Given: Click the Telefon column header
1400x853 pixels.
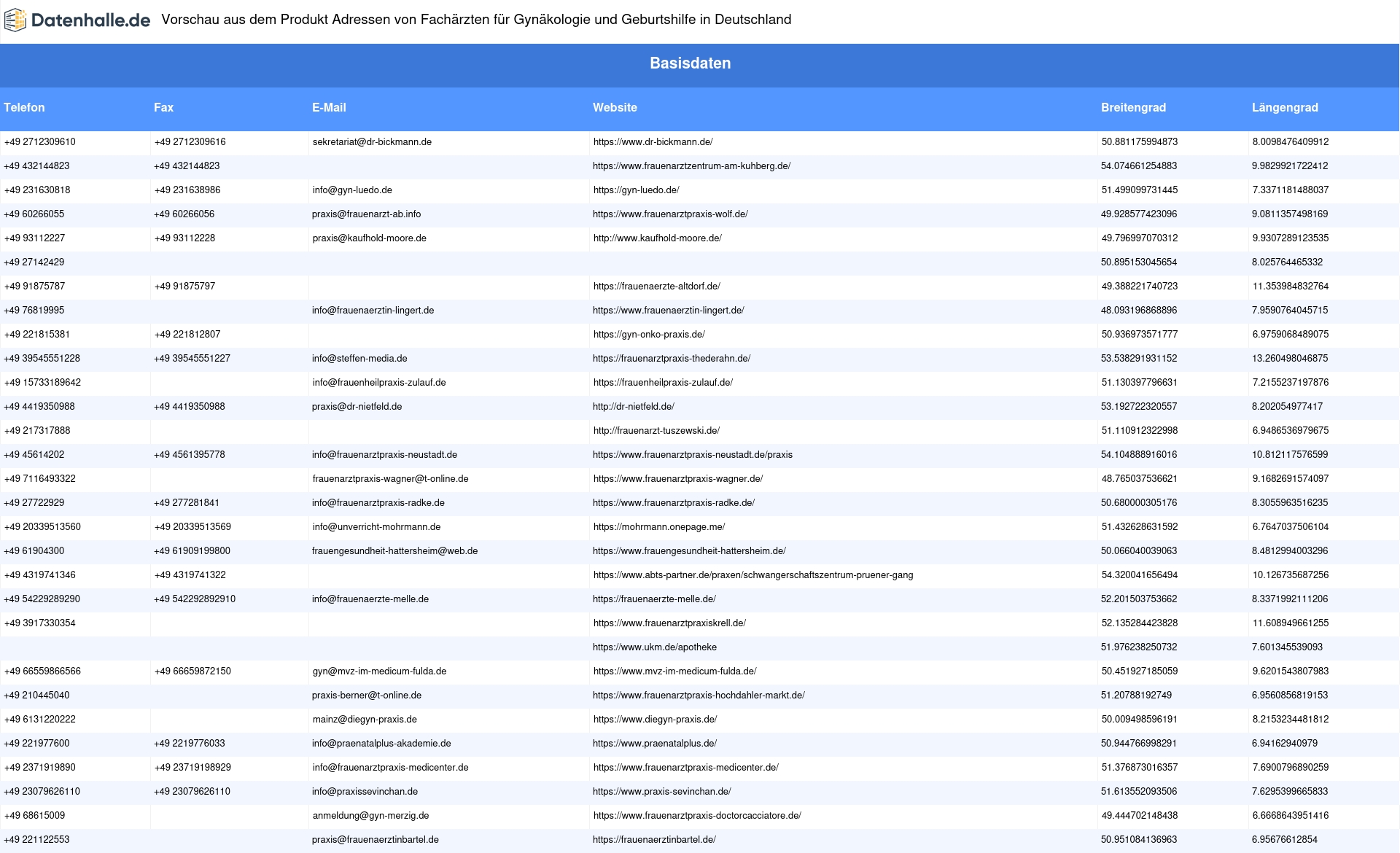Looking at the screenshot, I should [24, 108].
